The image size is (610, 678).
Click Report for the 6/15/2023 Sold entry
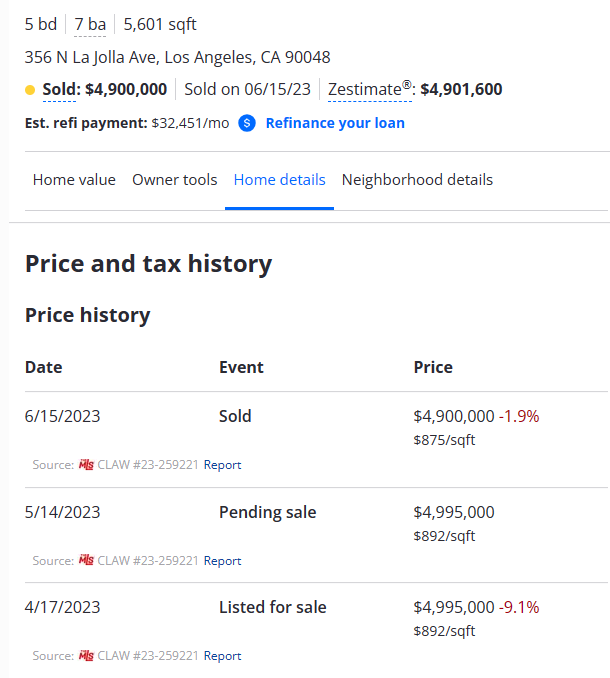pos(222,465)
